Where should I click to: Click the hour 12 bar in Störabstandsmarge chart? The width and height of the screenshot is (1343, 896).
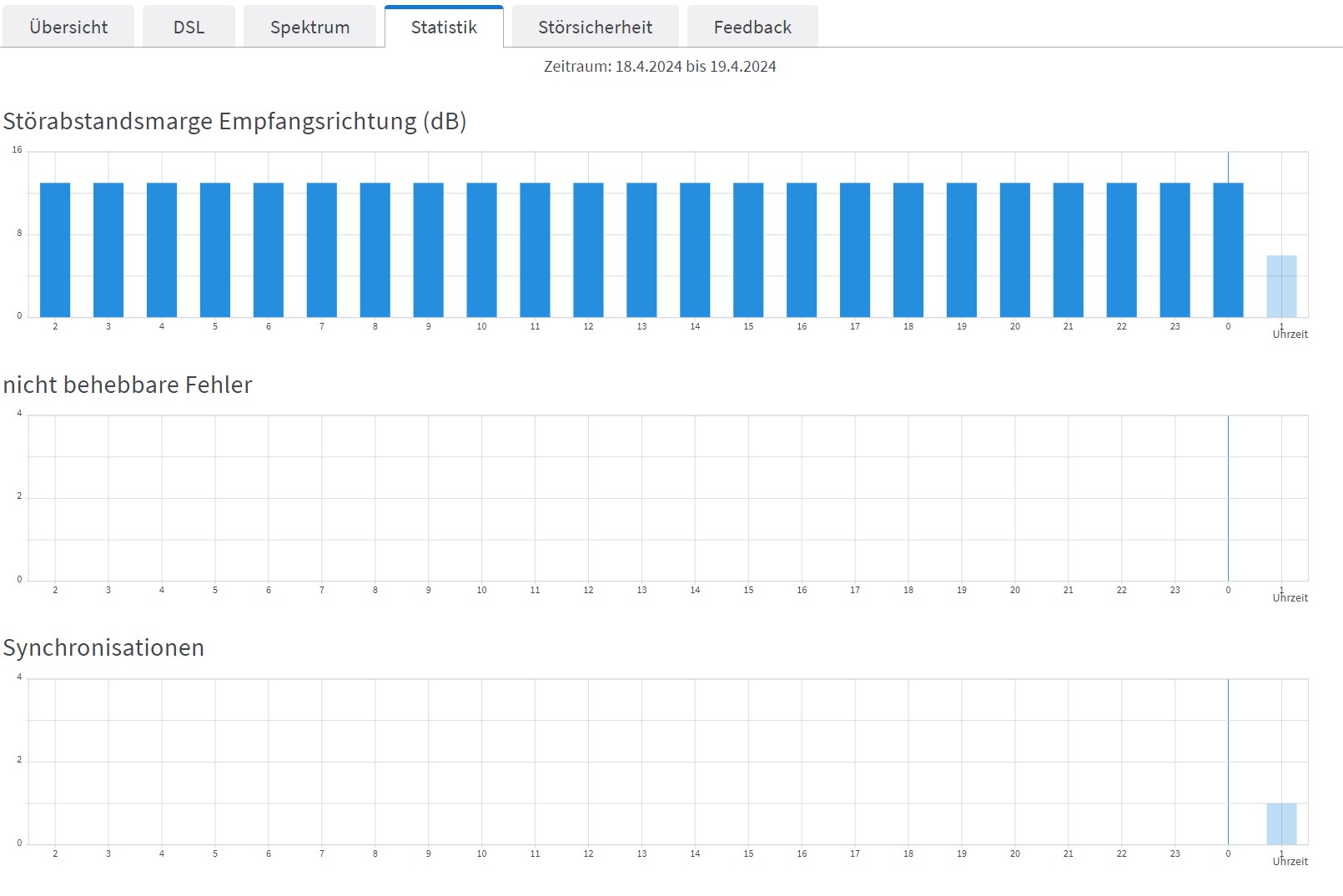point(588,250)
